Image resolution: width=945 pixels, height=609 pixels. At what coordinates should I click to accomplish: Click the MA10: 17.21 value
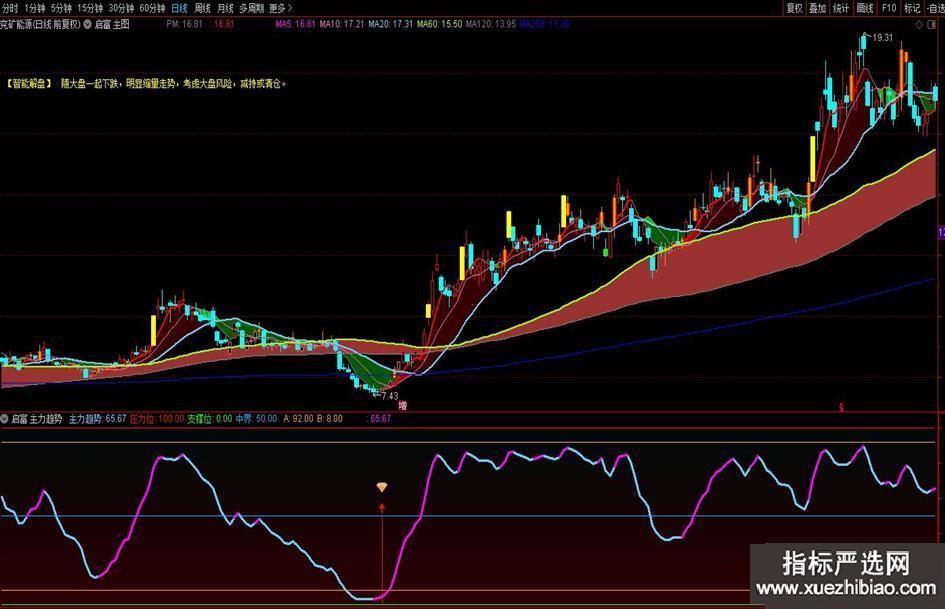click(342, 24)
